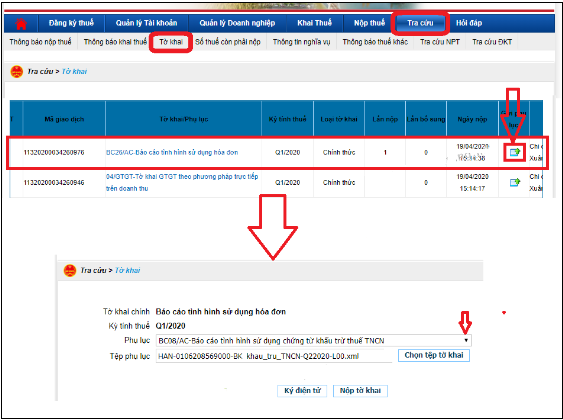
Task: Expand the Phụ lục dropdown arrow
Action: tap(466, 340)
